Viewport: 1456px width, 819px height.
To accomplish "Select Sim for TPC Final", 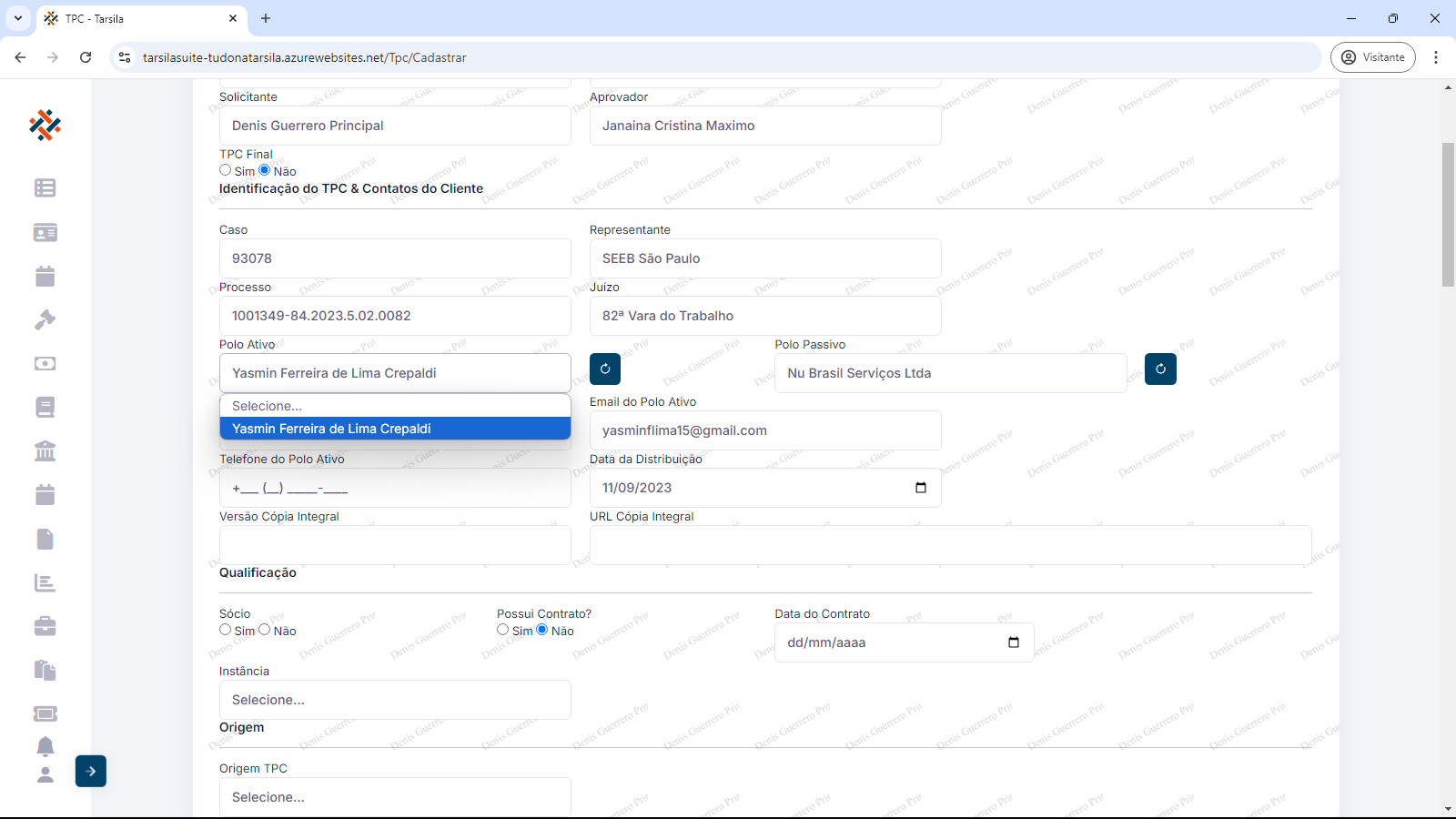I will point(226,170).
